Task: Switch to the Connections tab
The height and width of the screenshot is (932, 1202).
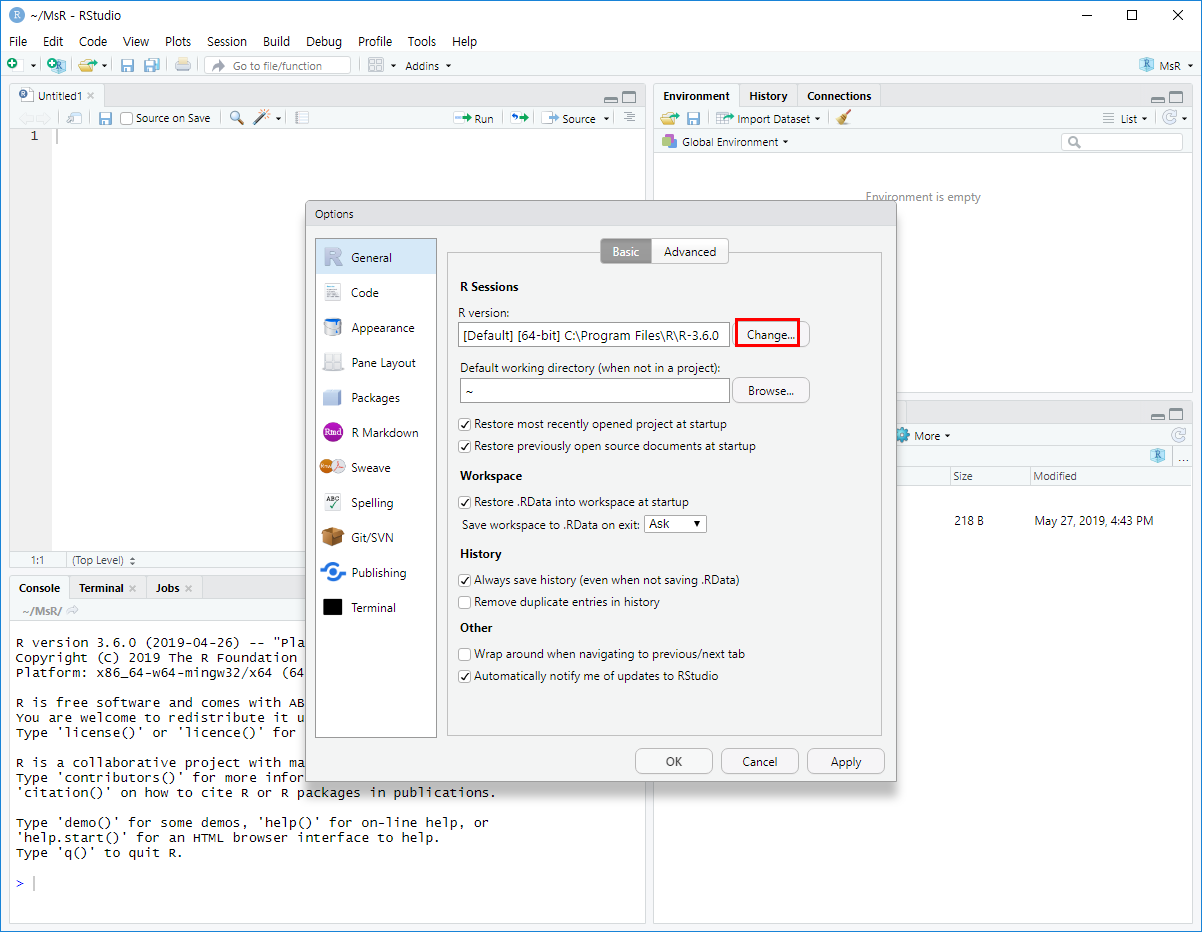Action: pyautogui.click(x=839, y=96)
